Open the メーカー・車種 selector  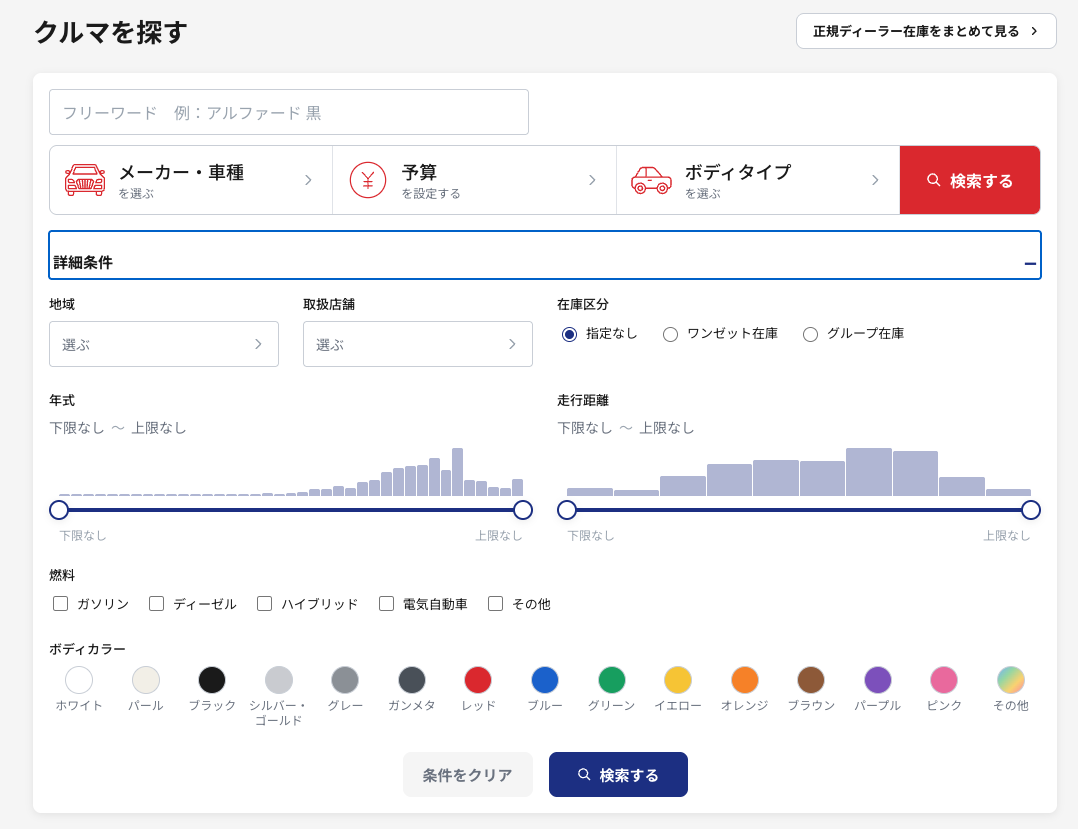(x=191, y=180)
